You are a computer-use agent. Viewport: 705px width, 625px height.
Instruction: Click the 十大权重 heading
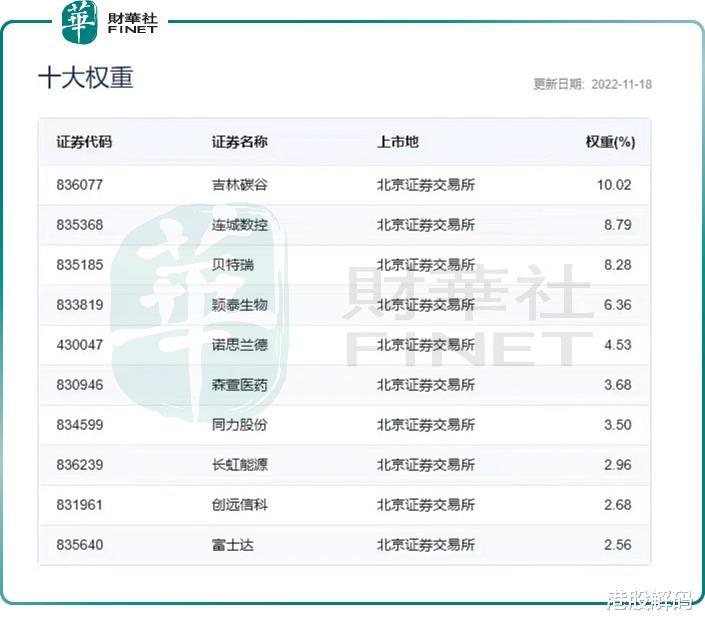pyautogui.click(x=86, y=78)
